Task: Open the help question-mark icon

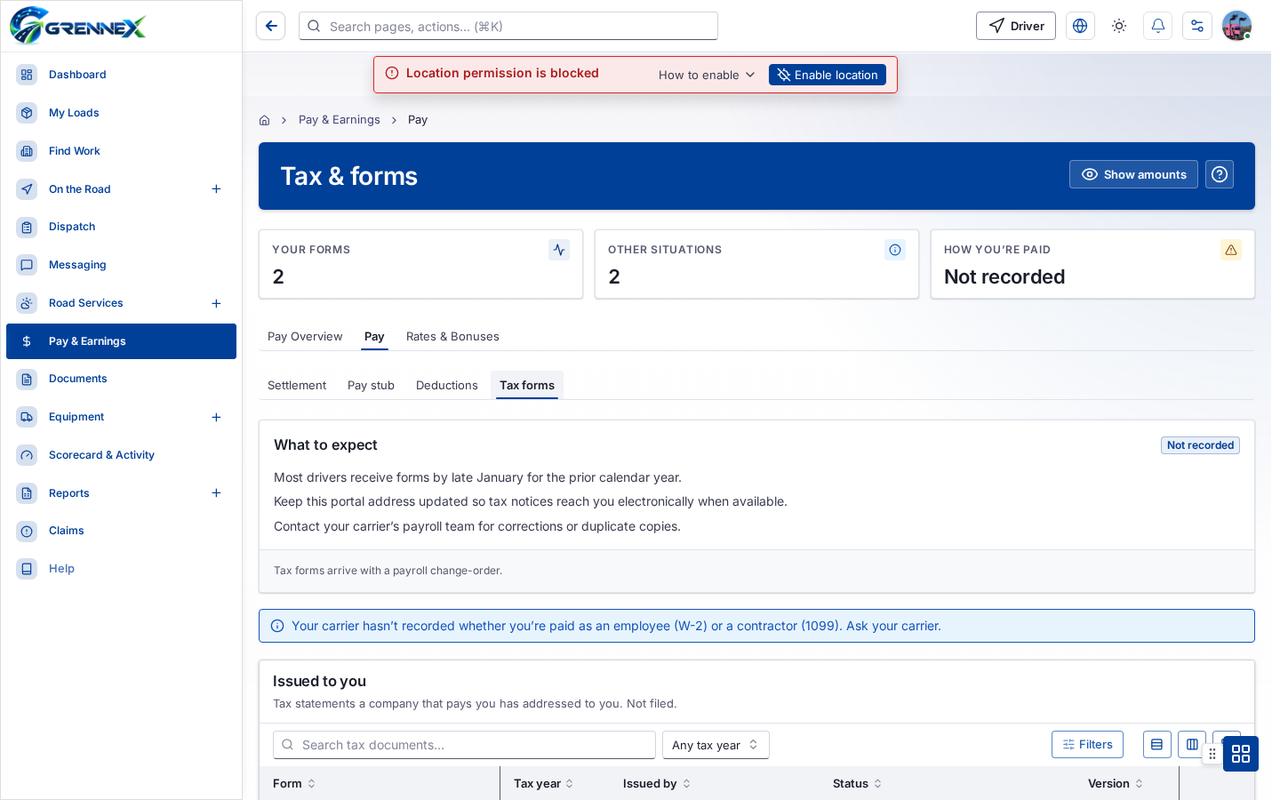Action: coord(1219,174)
